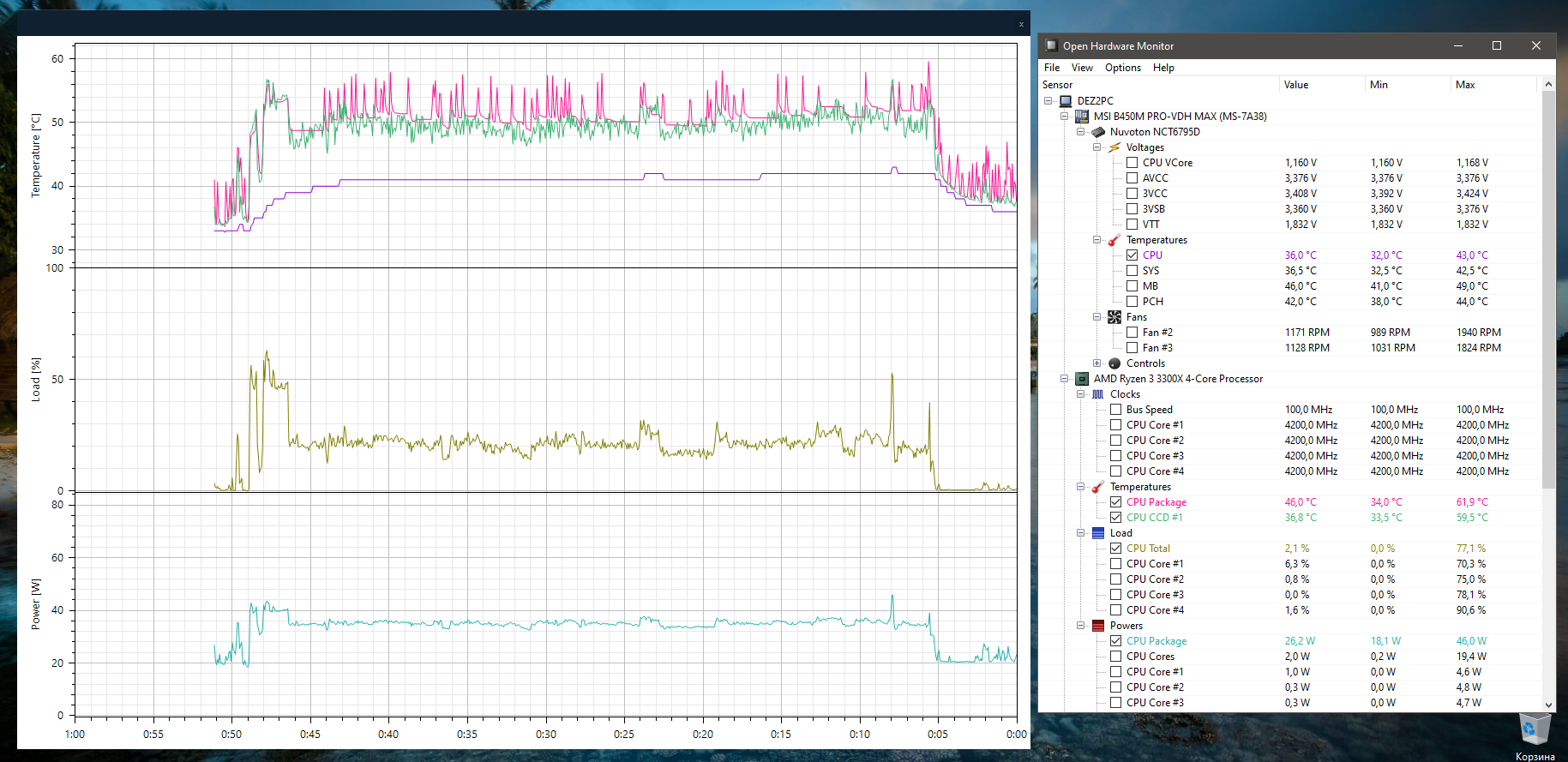Viewport: 1568px width, 762px height.
Task: Click the Clocks category icon
Action: [1098, 394]
